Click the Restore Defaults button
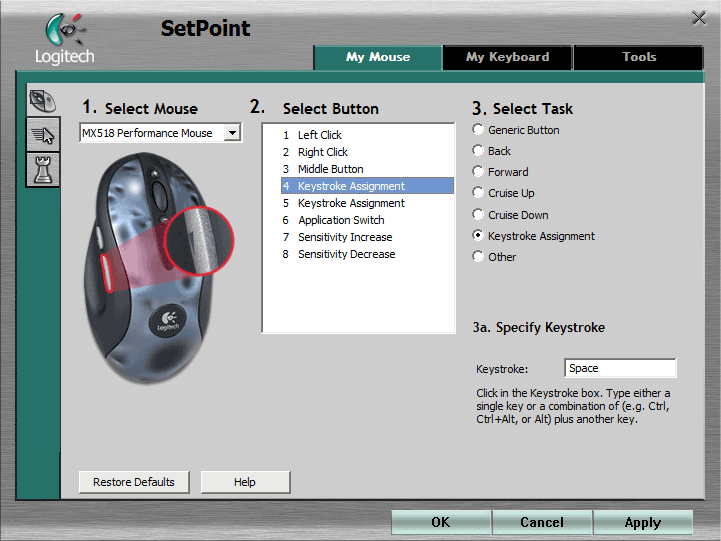This screenshot has height=541, width=721. tap(134, 482)
